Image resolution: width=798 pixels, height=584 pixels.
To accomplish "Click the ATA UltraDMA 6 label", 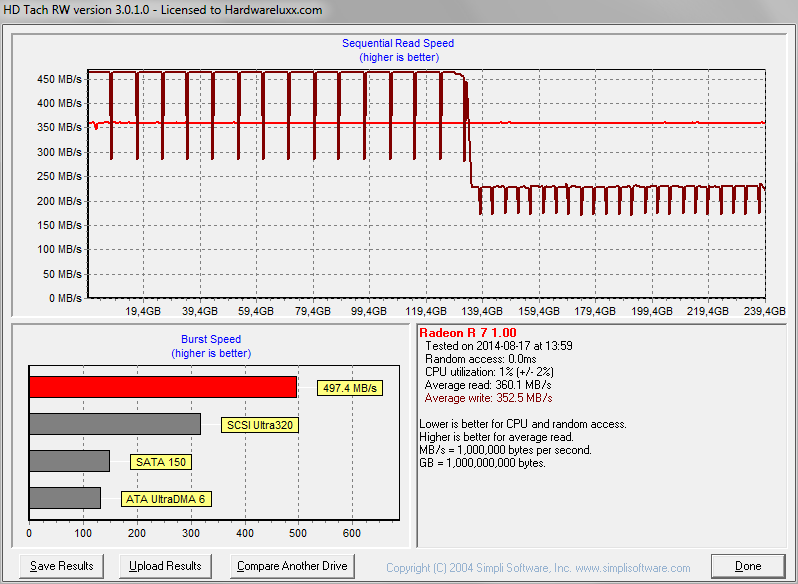I will (x=166, y=499).
